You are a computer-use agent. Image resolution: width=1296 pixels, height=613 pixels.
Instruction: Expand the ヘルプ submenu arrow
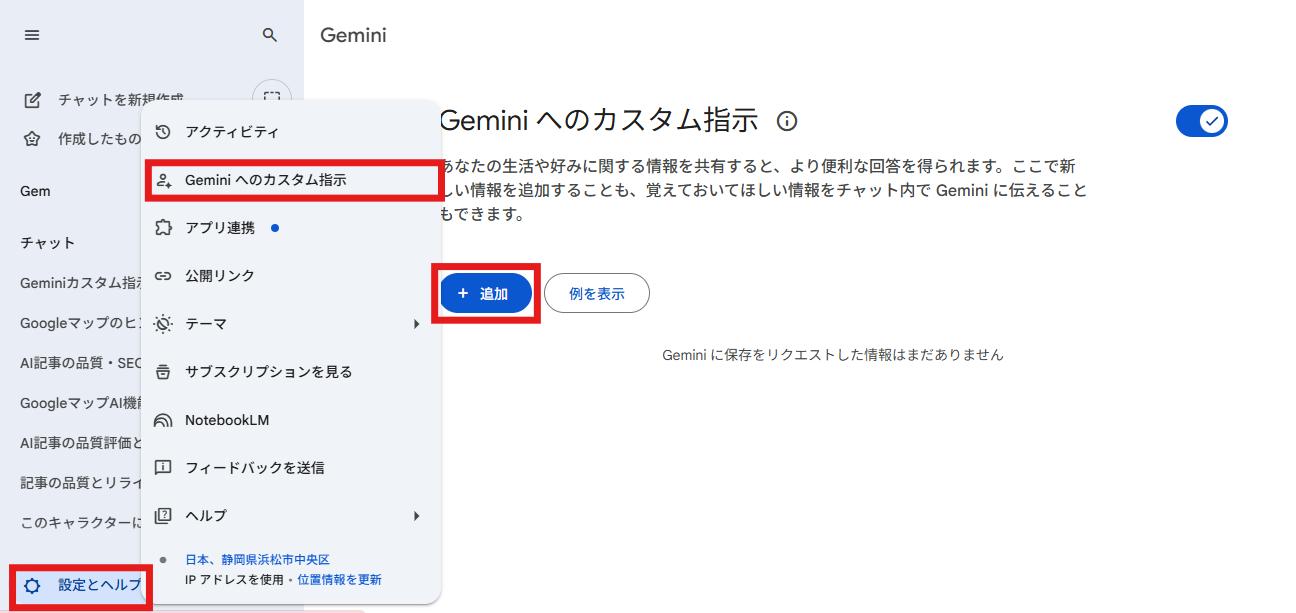(417, 516)
